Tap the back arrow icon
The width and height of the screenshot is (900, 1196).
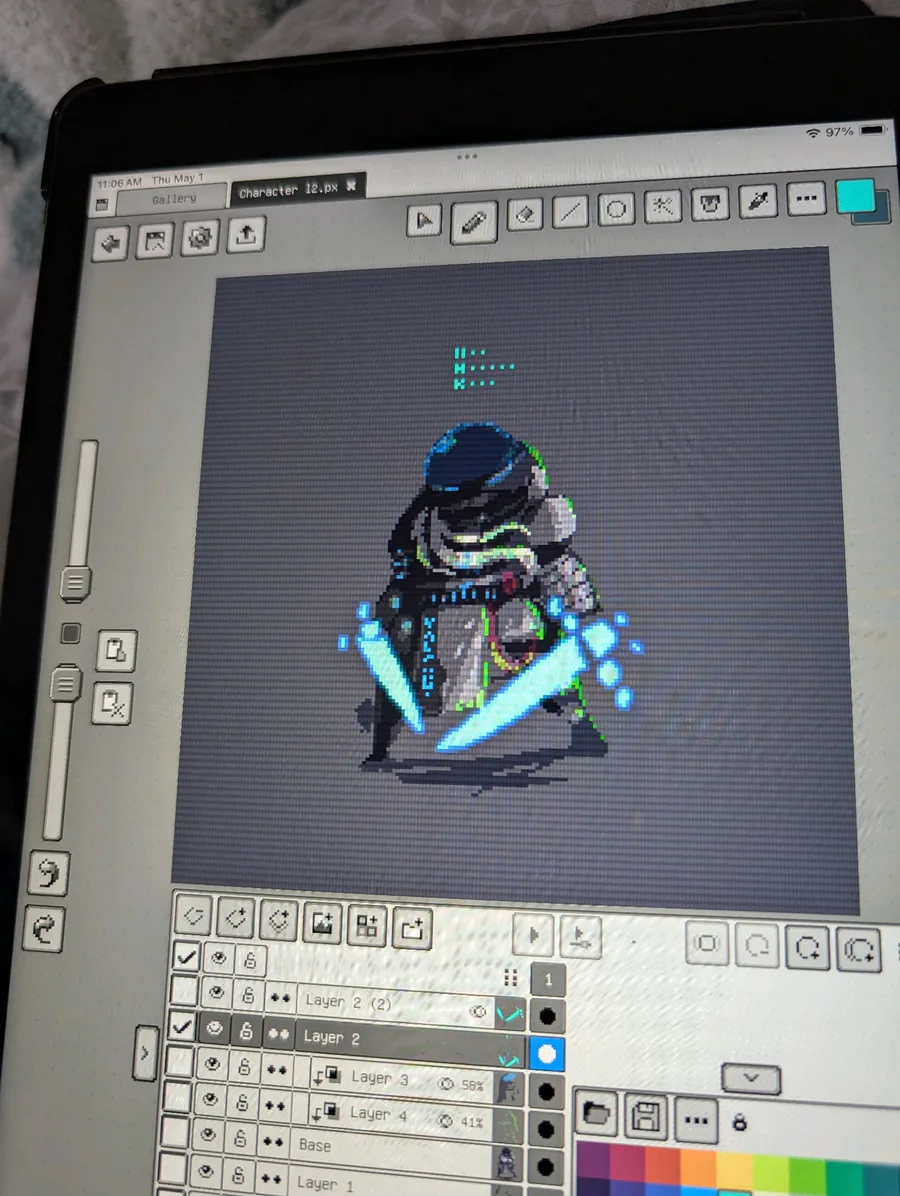(x=110, y=244)
